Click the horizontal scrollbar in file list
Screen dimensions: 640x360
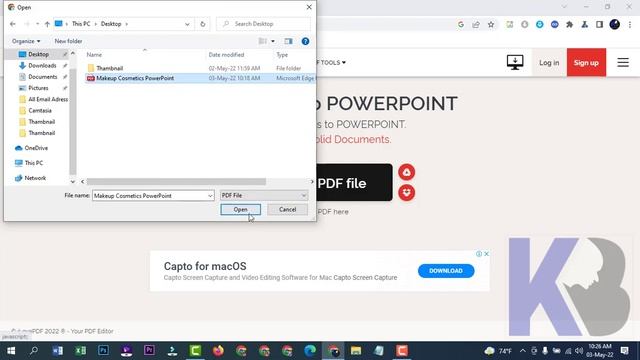click(176, 182)
